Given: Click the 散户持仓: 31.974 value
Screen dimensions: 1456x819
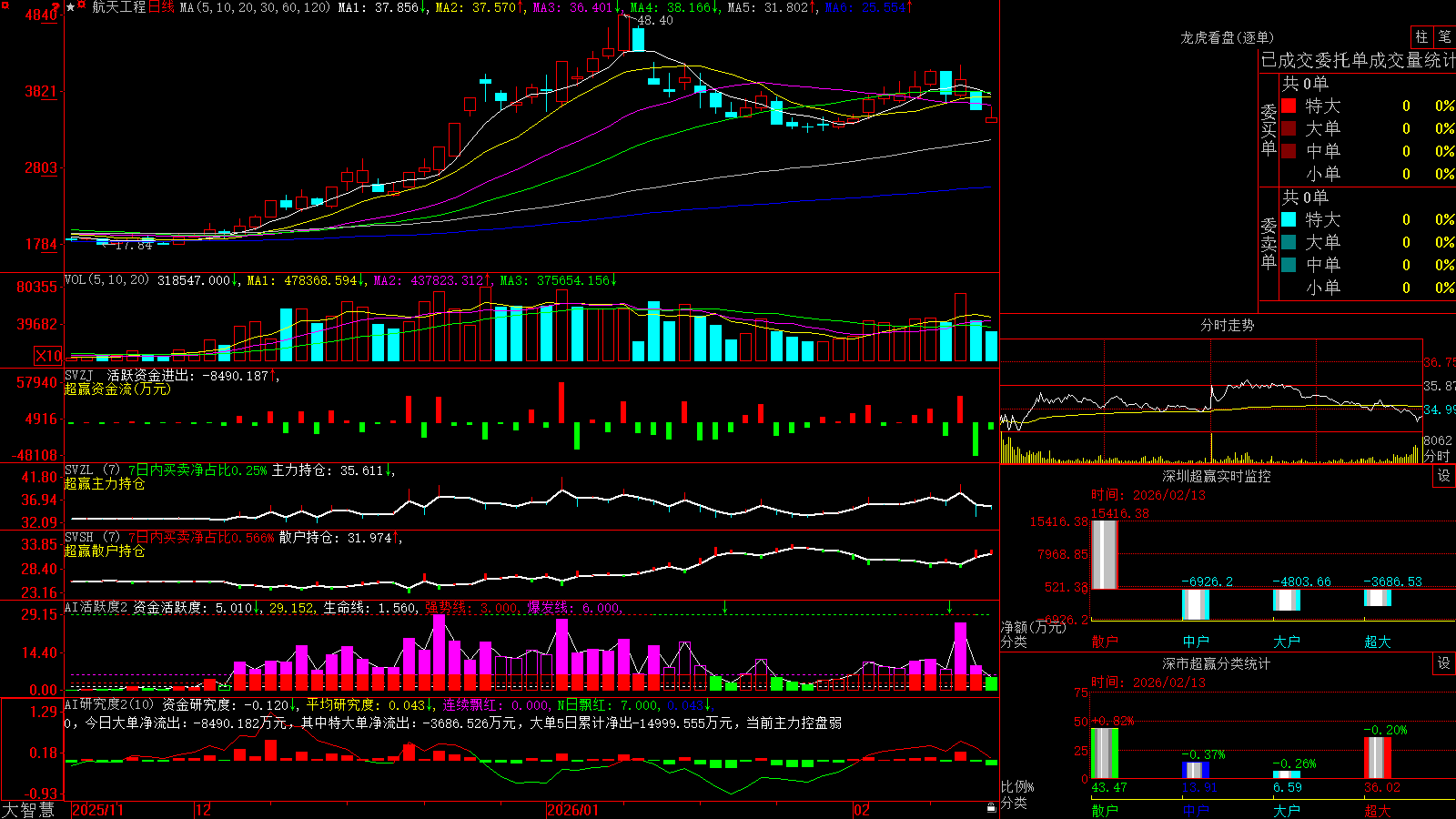Looking at the screenshot, I should [x=335, y=538].
